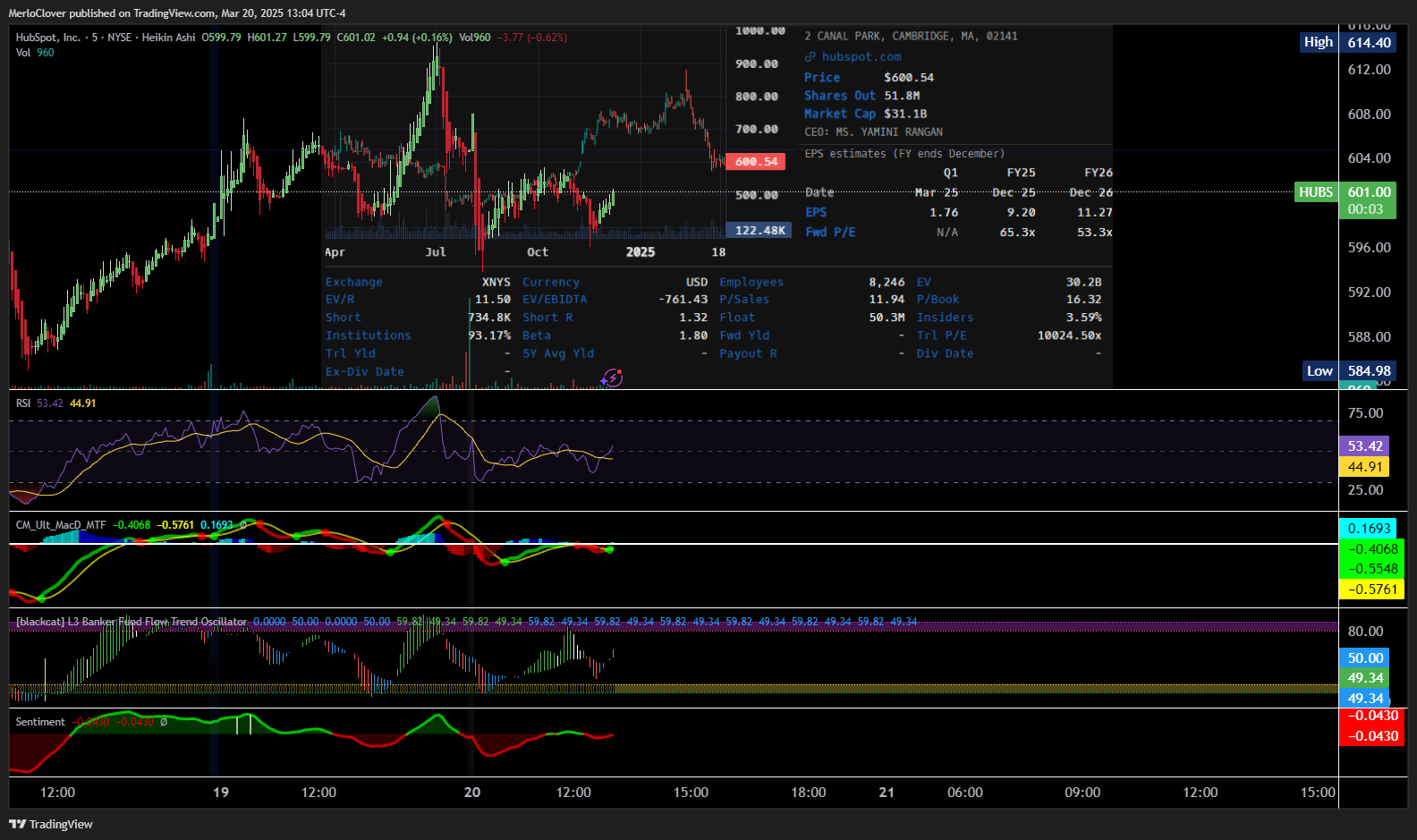Click the 2025 label on mini chart axis

[x=641, y=252]
